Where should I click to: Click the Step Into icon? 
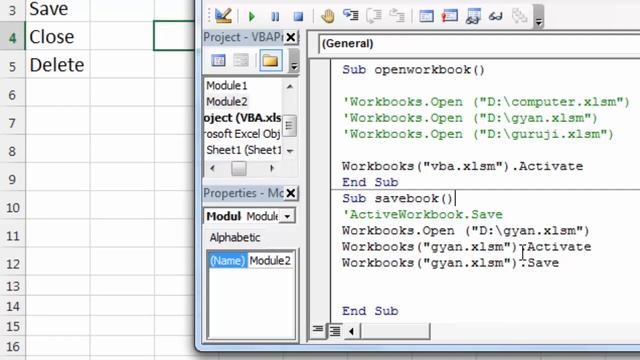click(351, 16)
